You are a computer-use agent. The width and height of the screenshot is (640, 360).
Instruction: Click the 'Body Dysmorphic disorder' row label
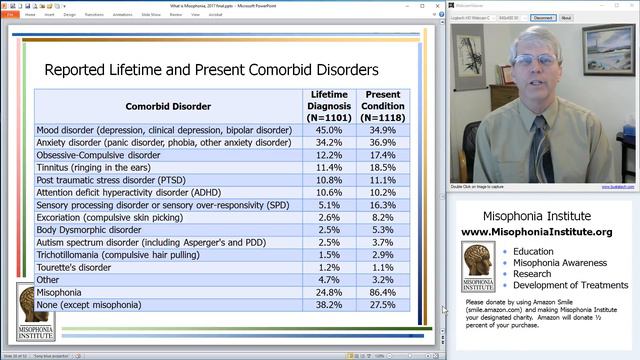coord(89,230)
